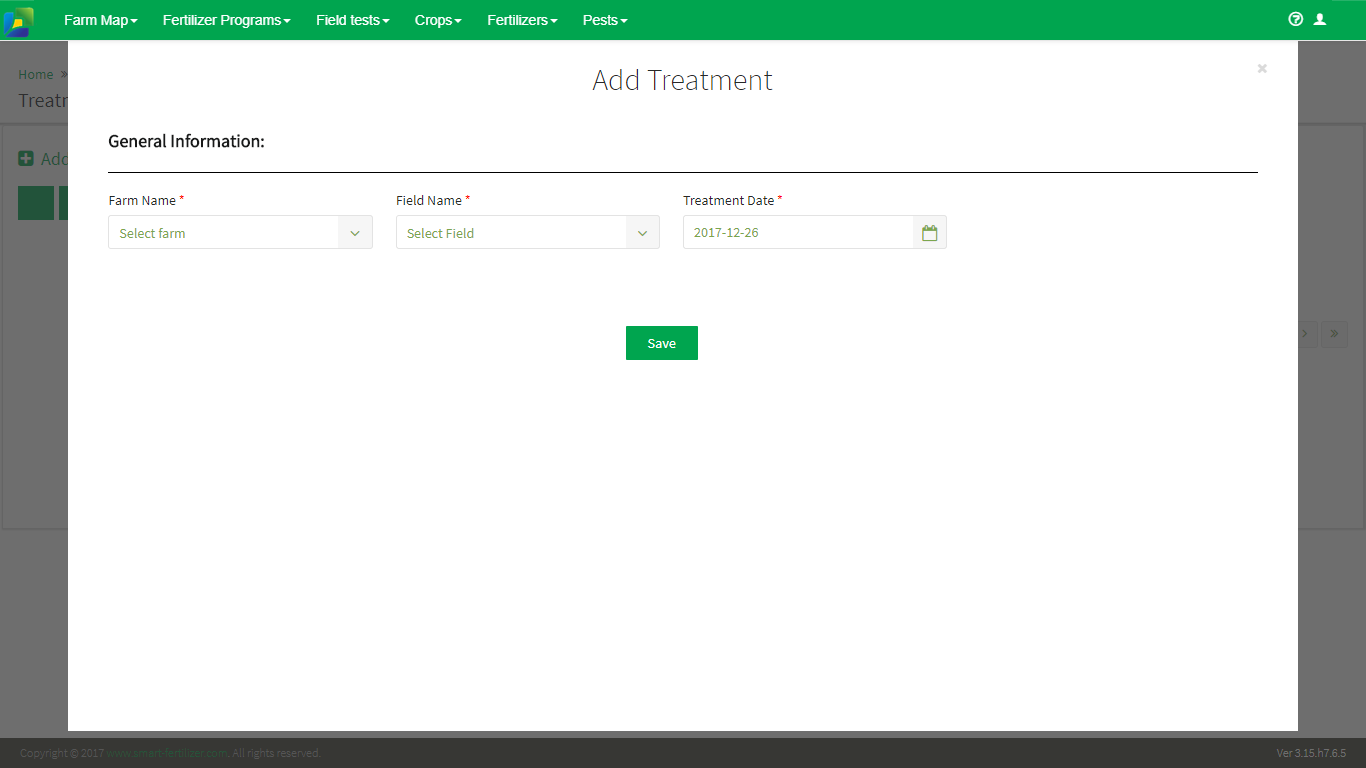Close the Add Treatment dialog
This screenshot has width=1366, height=768.
[x=1262, y=68]
